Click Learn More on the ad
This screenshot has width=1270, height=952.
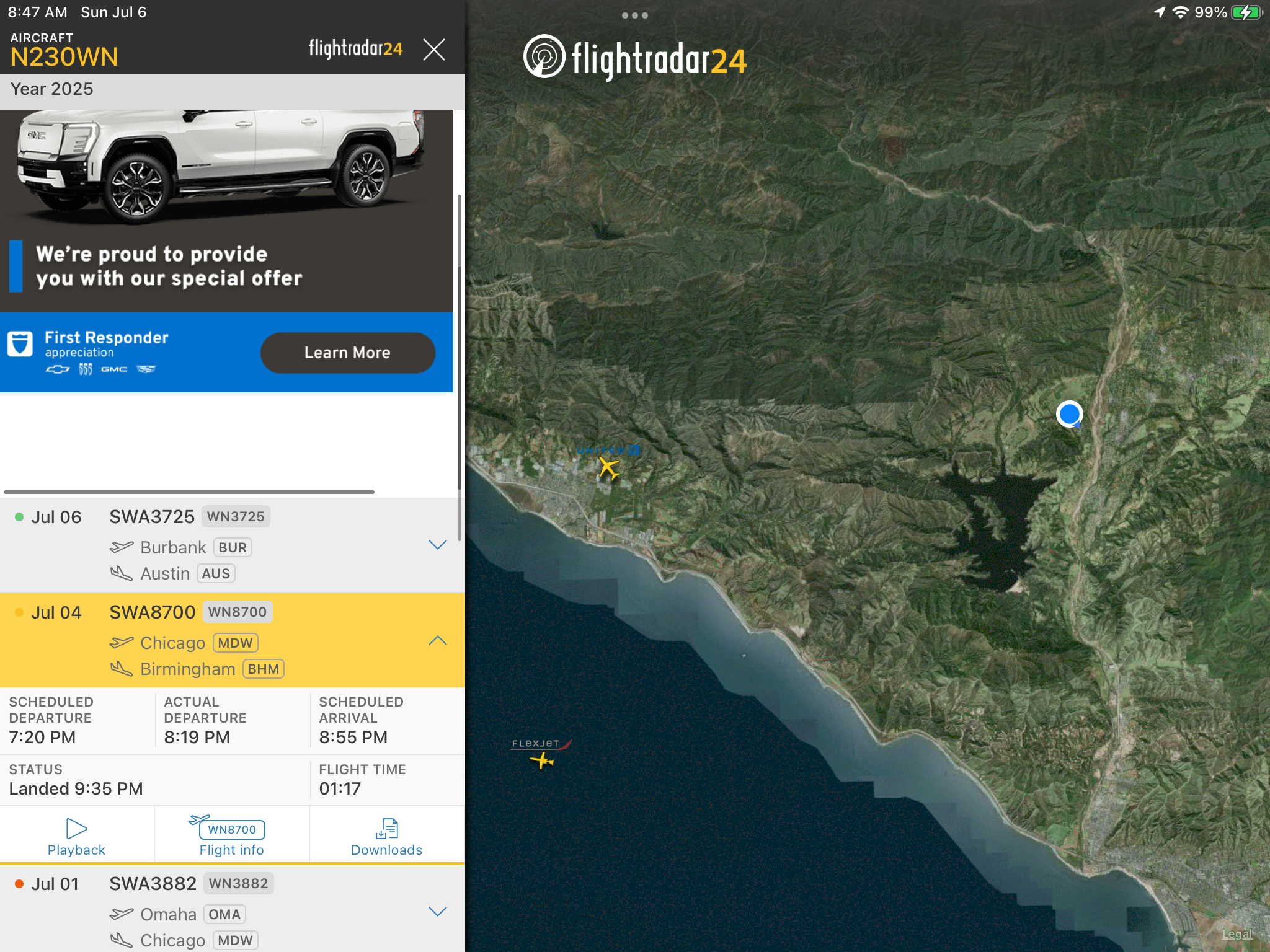pyautogui.click(x=348, y=353)
